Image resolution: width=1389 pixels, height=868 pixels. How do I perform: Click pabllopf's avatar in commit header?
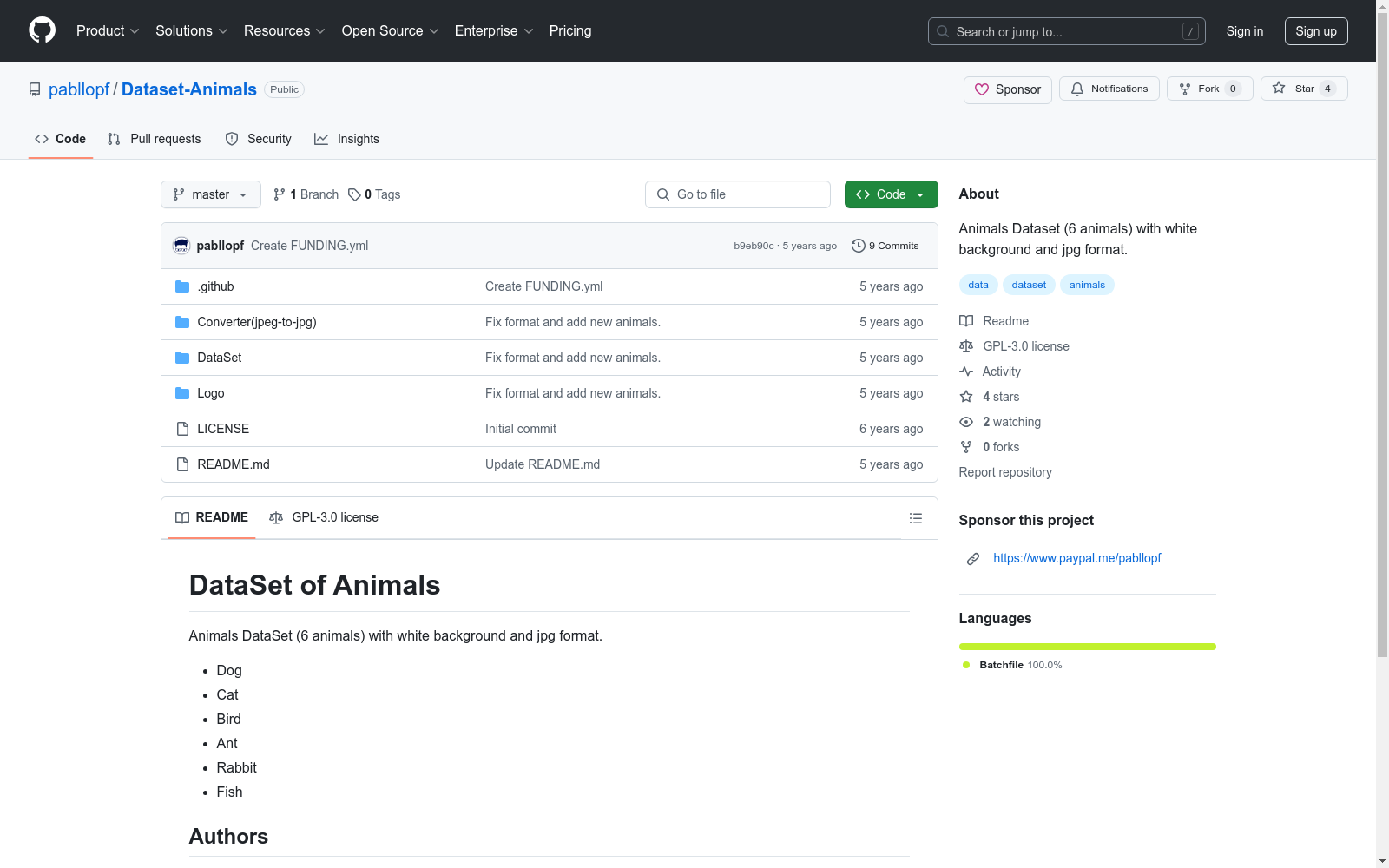(x=181, y=246)
